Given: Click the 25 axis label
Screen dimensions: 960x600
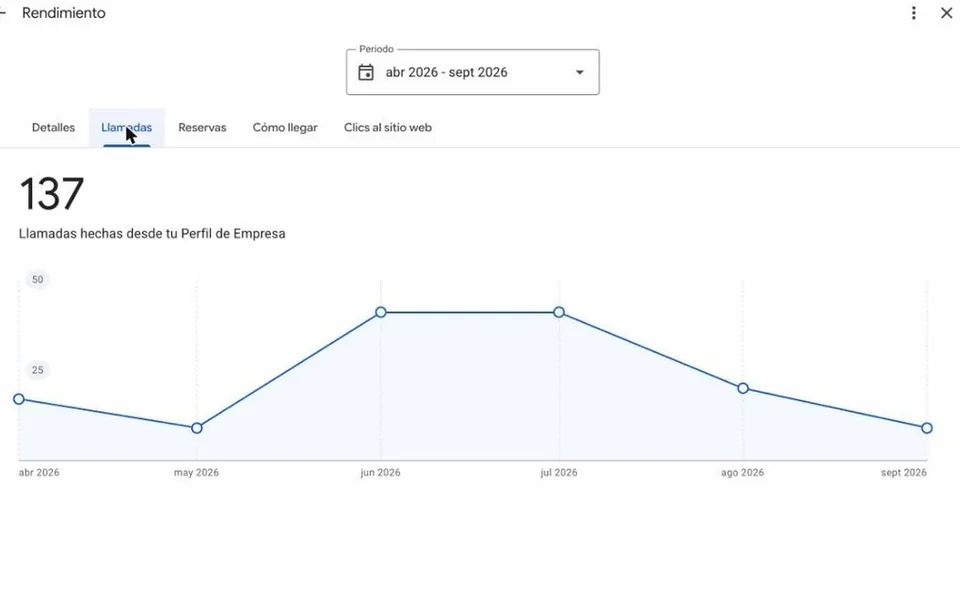Looking at the screenshot, I should click(37, 370).
